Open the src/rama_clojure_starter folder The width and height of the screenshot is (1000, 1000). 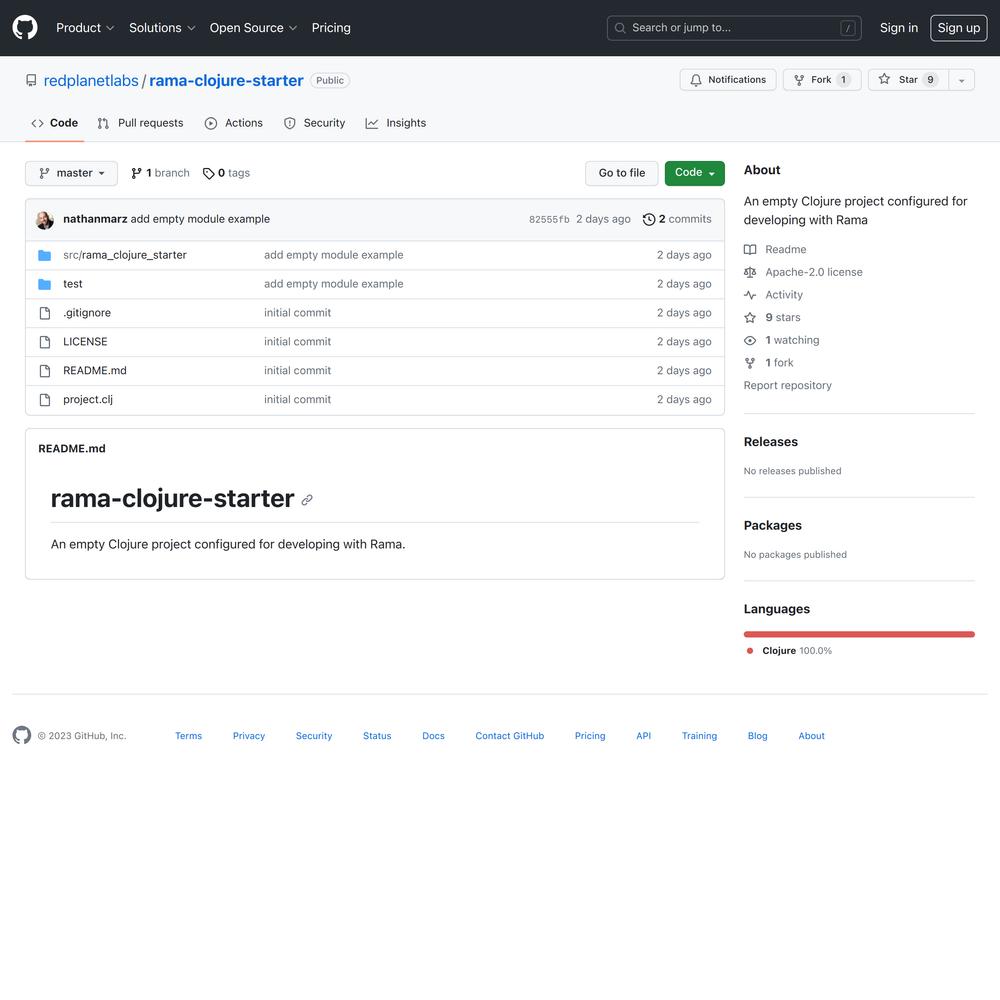(x=125, y=255)
